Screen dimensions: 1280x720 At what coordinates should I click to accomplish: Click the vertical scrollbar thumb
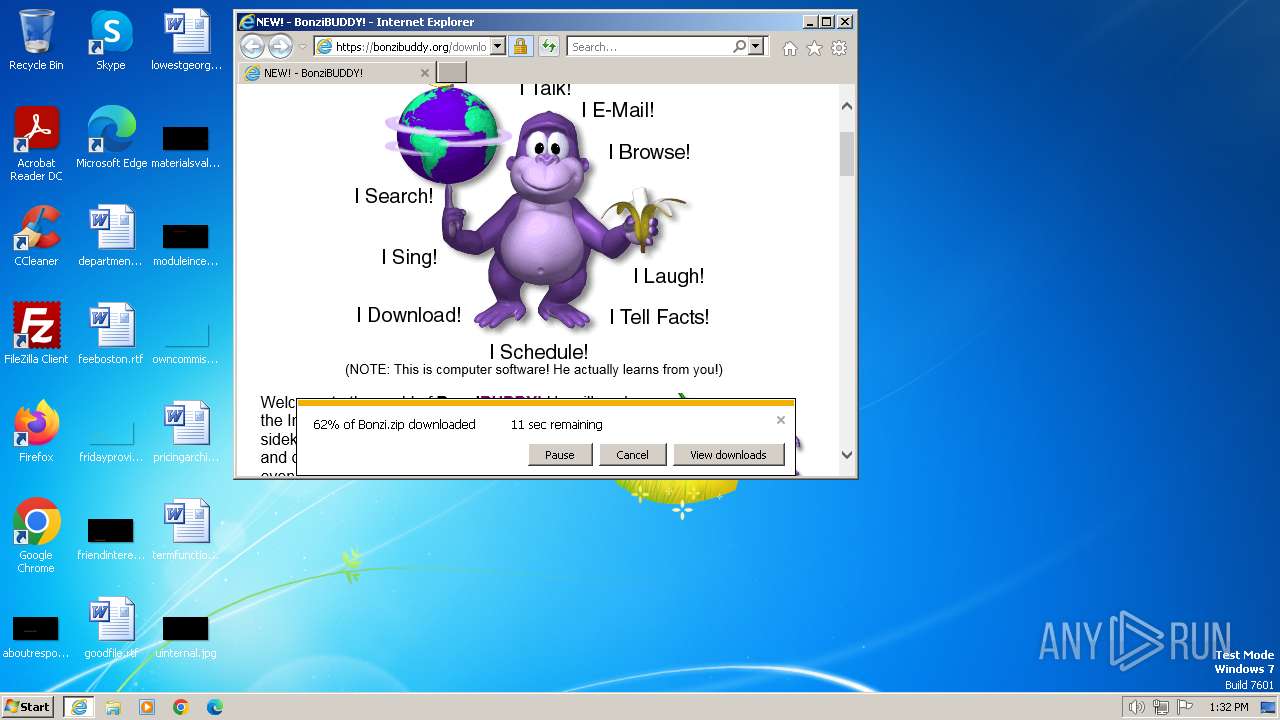[847, 153]
